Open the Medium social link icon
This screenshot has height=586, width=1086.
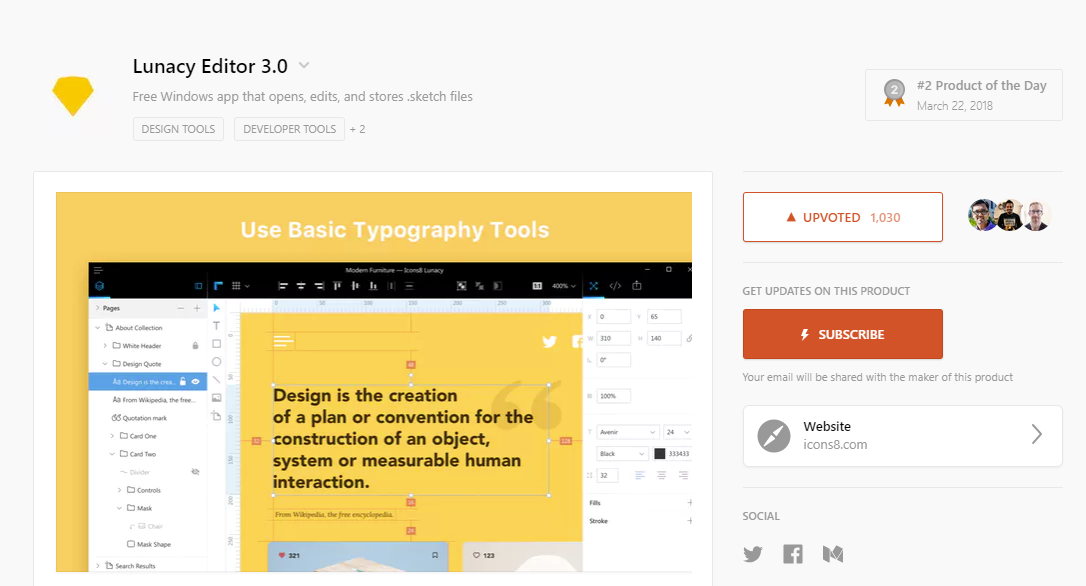(x=833, y=554)
